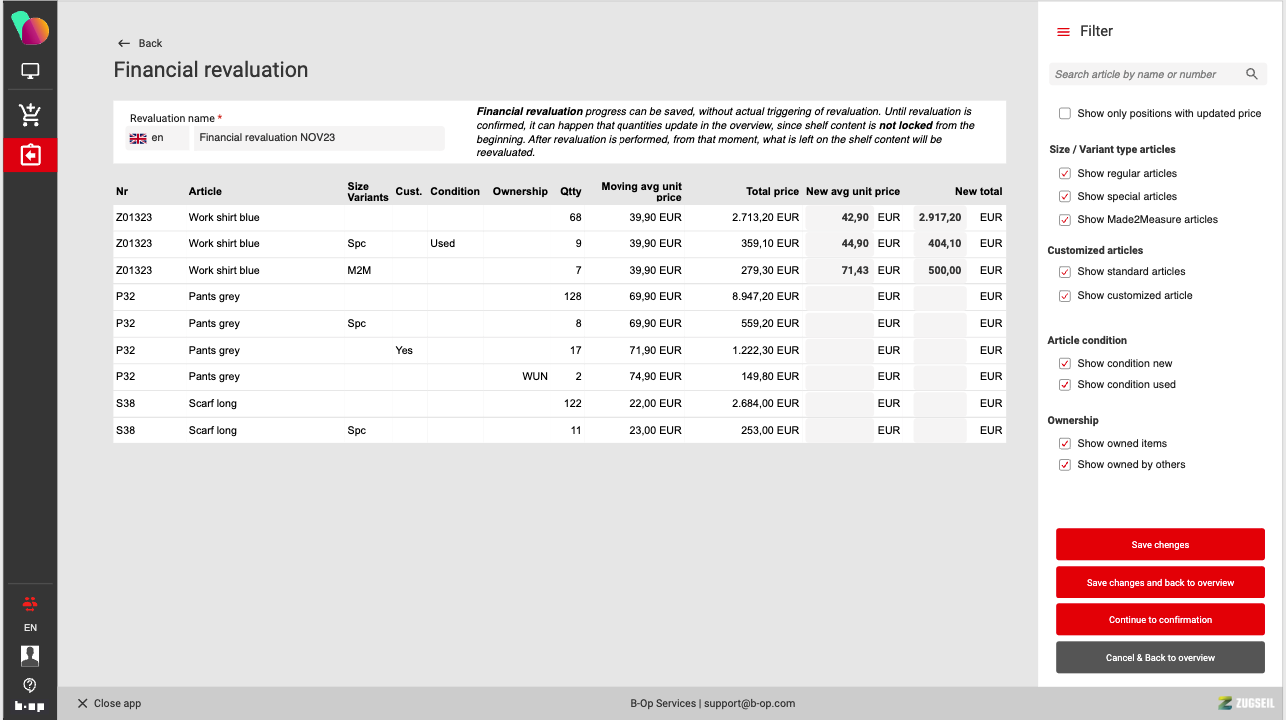Toggle Show condition used checkbox

point(1065,385)
